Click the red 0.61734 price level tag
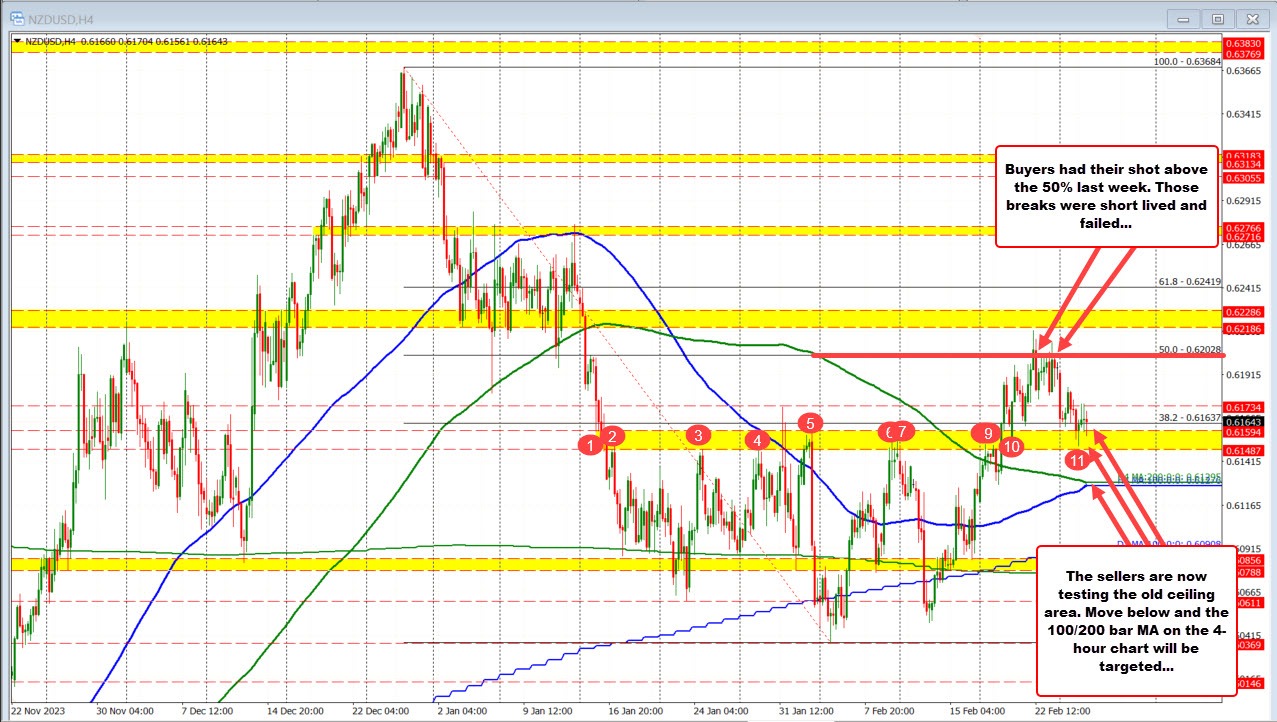Viewport: 1277px width, 722px height. tap(1246, 407)
